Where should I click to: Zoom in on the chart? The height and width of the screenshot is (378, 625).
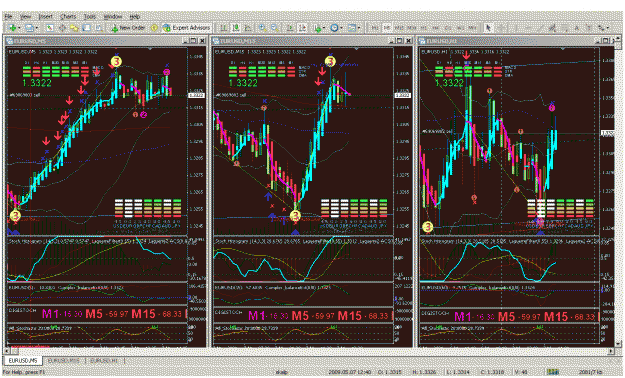pos(262,28)
